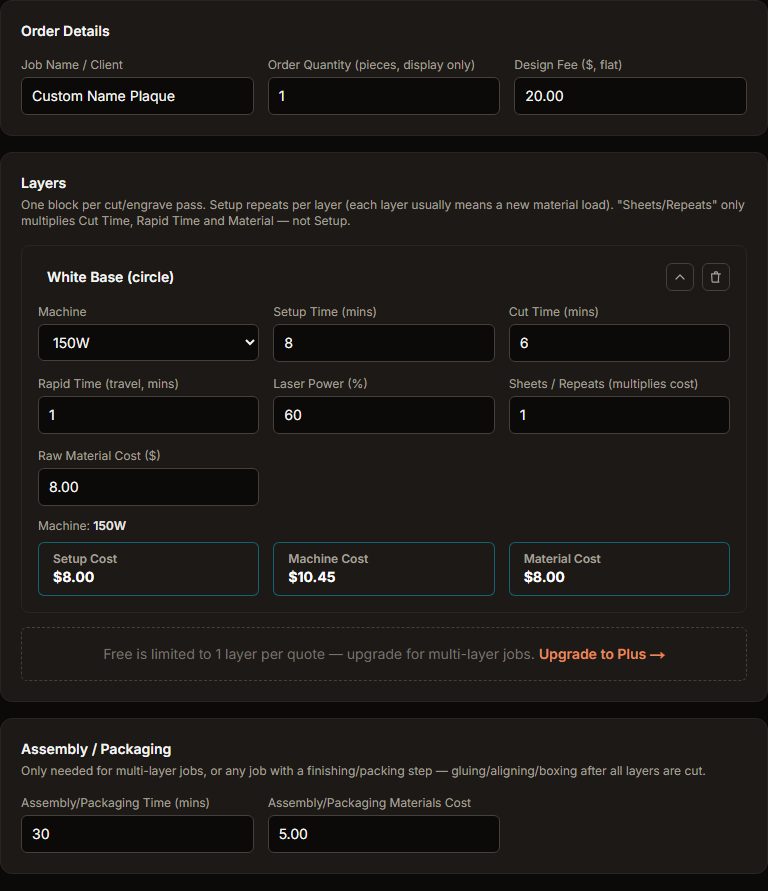Image resolution: width=768 pixels, height=891 pixels.
Task: Edit the Raw Material Cost field
Action: (x=148, y=487)
